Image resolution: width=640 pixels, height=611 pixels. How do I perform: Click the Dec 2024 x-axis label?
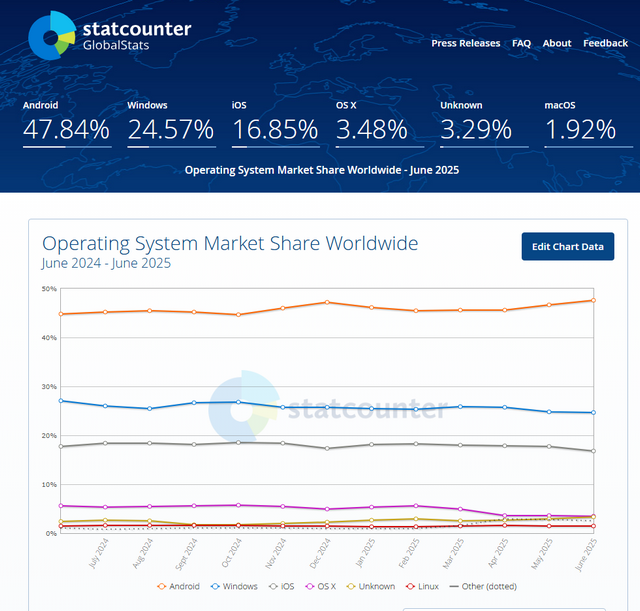[320, 553]
